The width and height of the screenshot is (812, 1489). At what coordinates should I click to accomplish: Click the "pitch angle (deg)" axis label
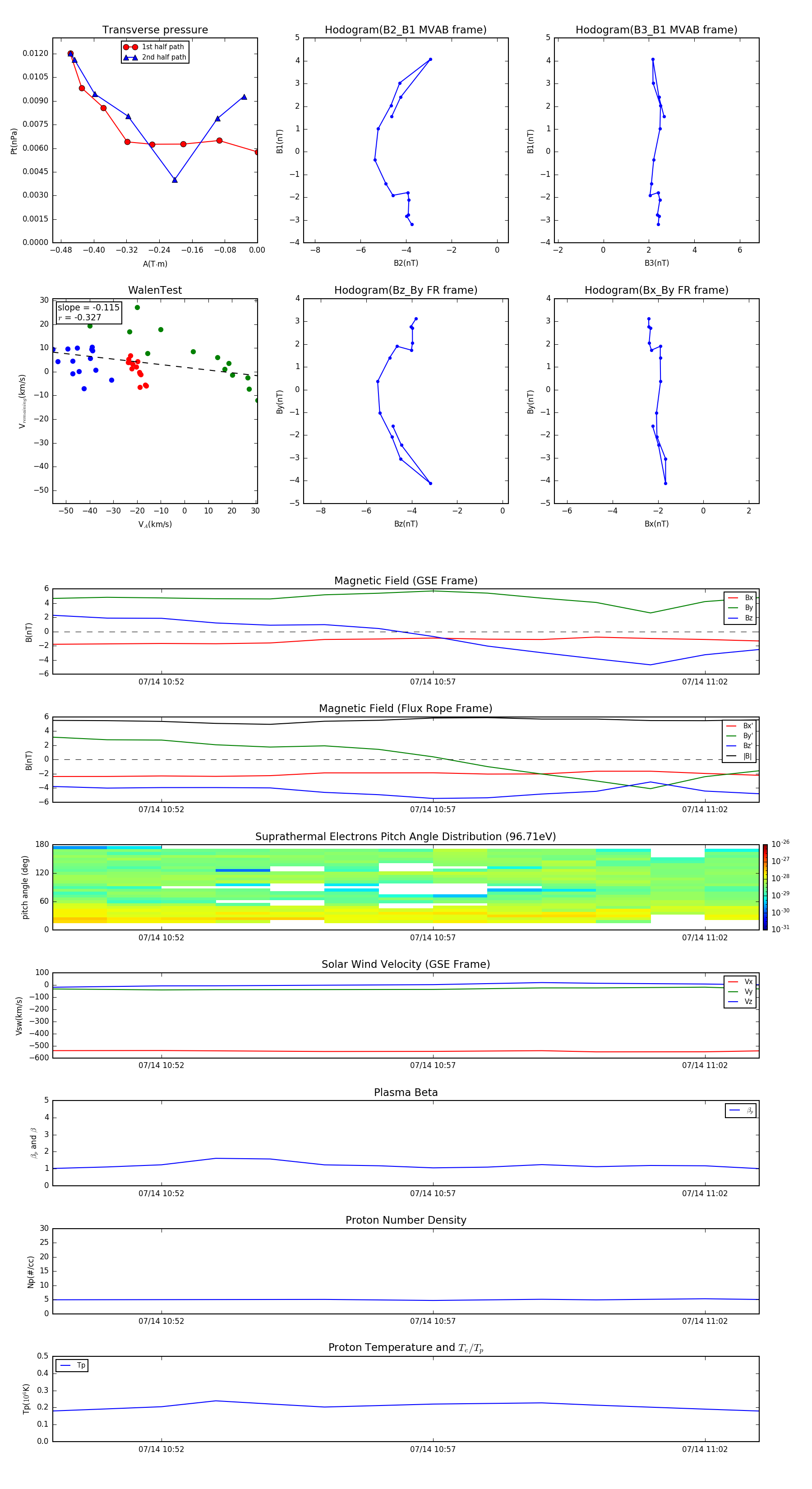(25, 887)
